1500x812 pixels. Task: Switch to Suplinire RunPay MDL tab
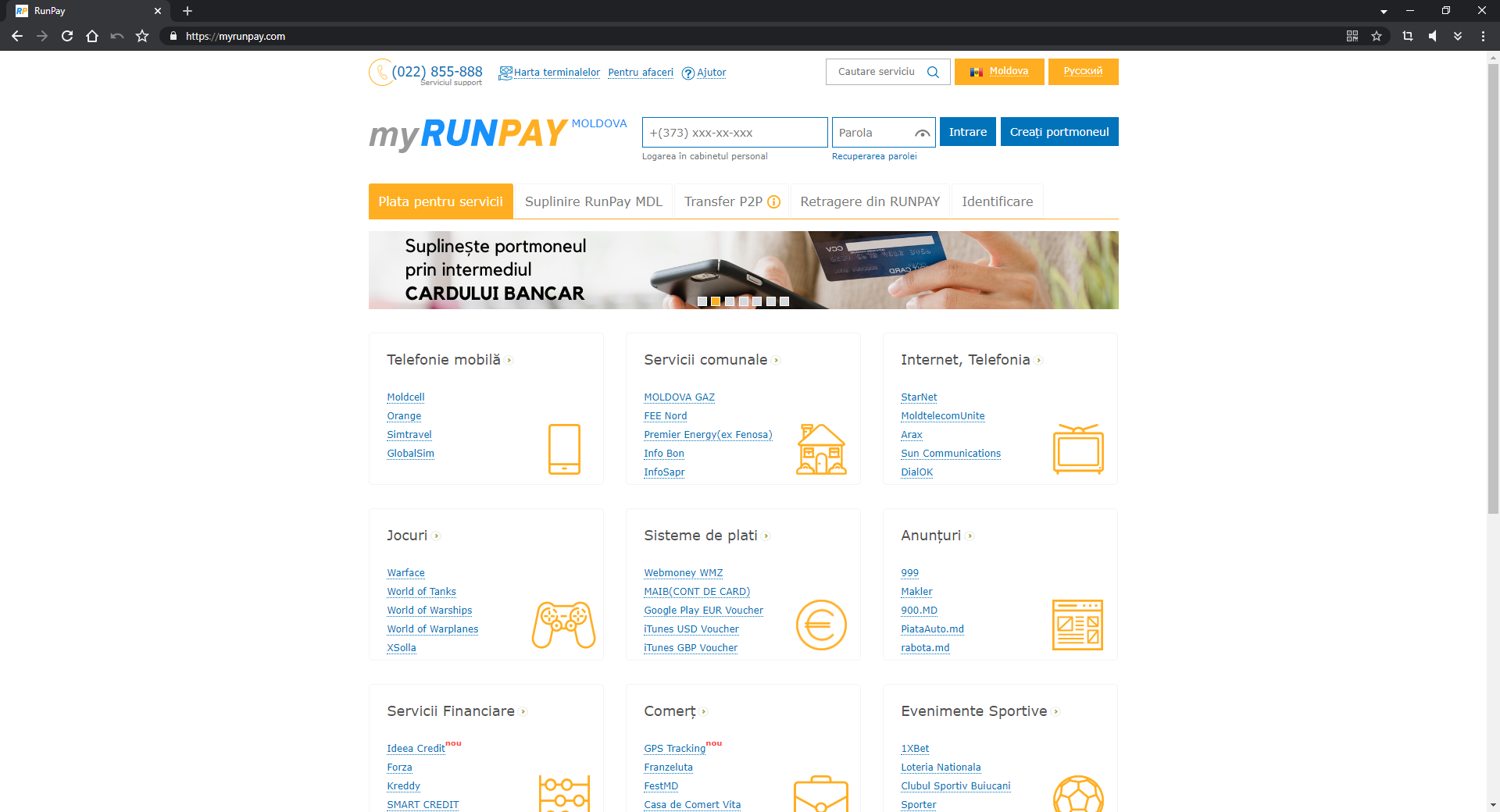click(x=594, y=201)
